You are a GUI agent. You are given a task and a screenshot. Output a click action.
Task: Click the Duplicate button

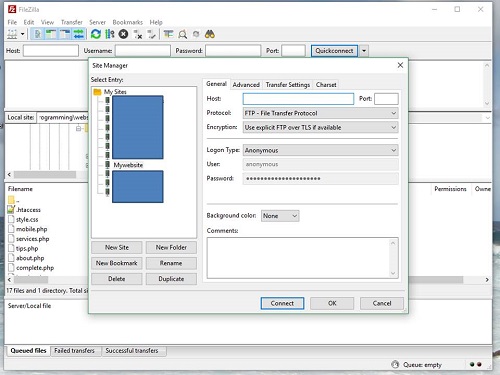click(171, 279)
